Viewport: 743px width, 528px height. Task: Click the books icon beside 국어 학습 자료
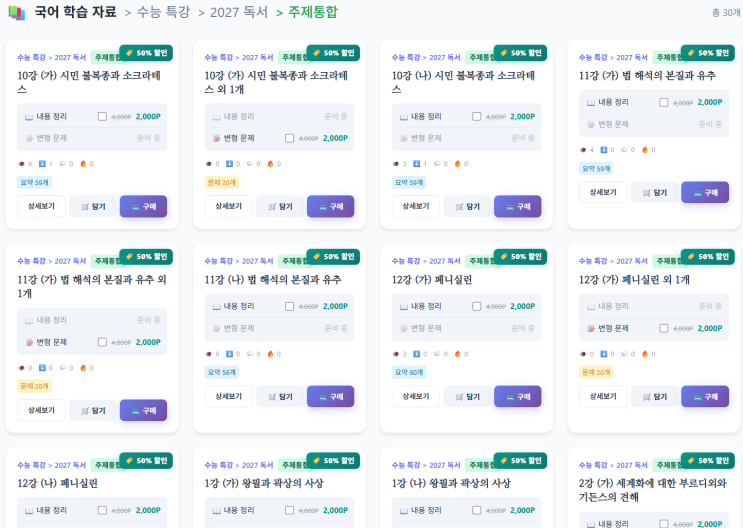coord(16,13)
